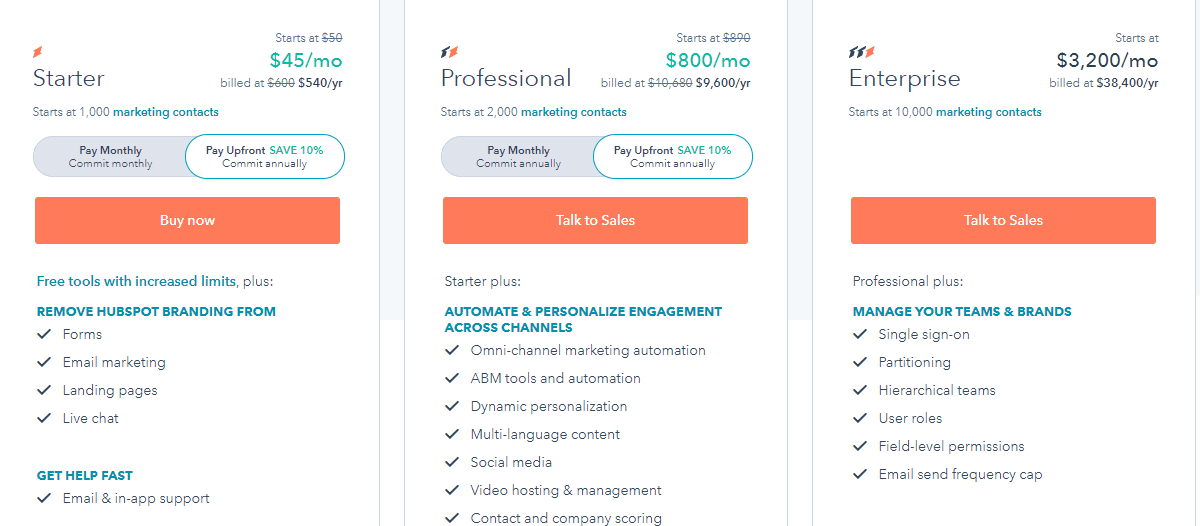Viewport: 1200px width, 526px height.
Task: Select Pay Upfront for the Starter plan
Action: [x=265, y=157]
